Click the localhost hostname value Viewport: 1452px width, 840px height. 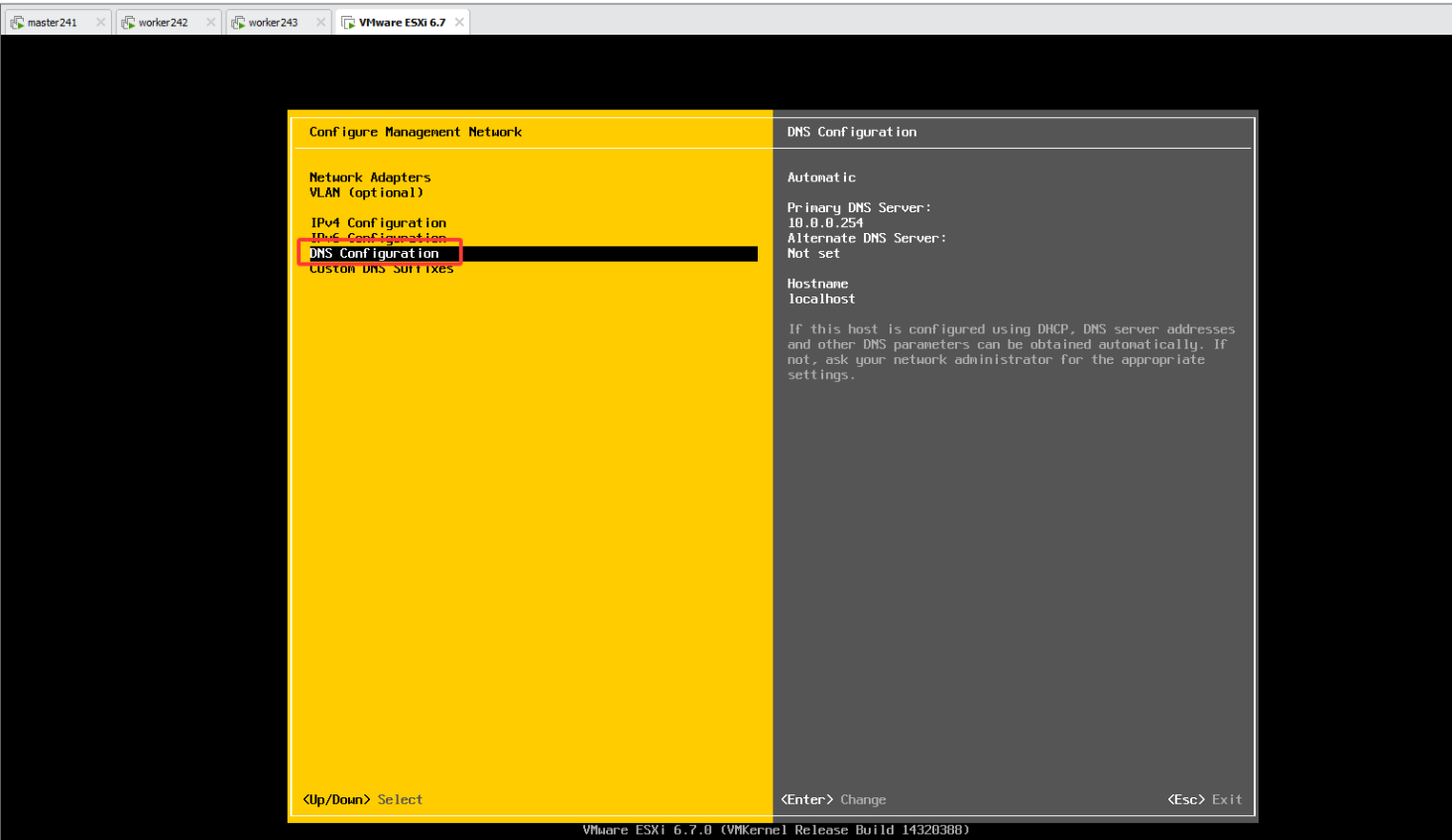(x=821, y=299)
